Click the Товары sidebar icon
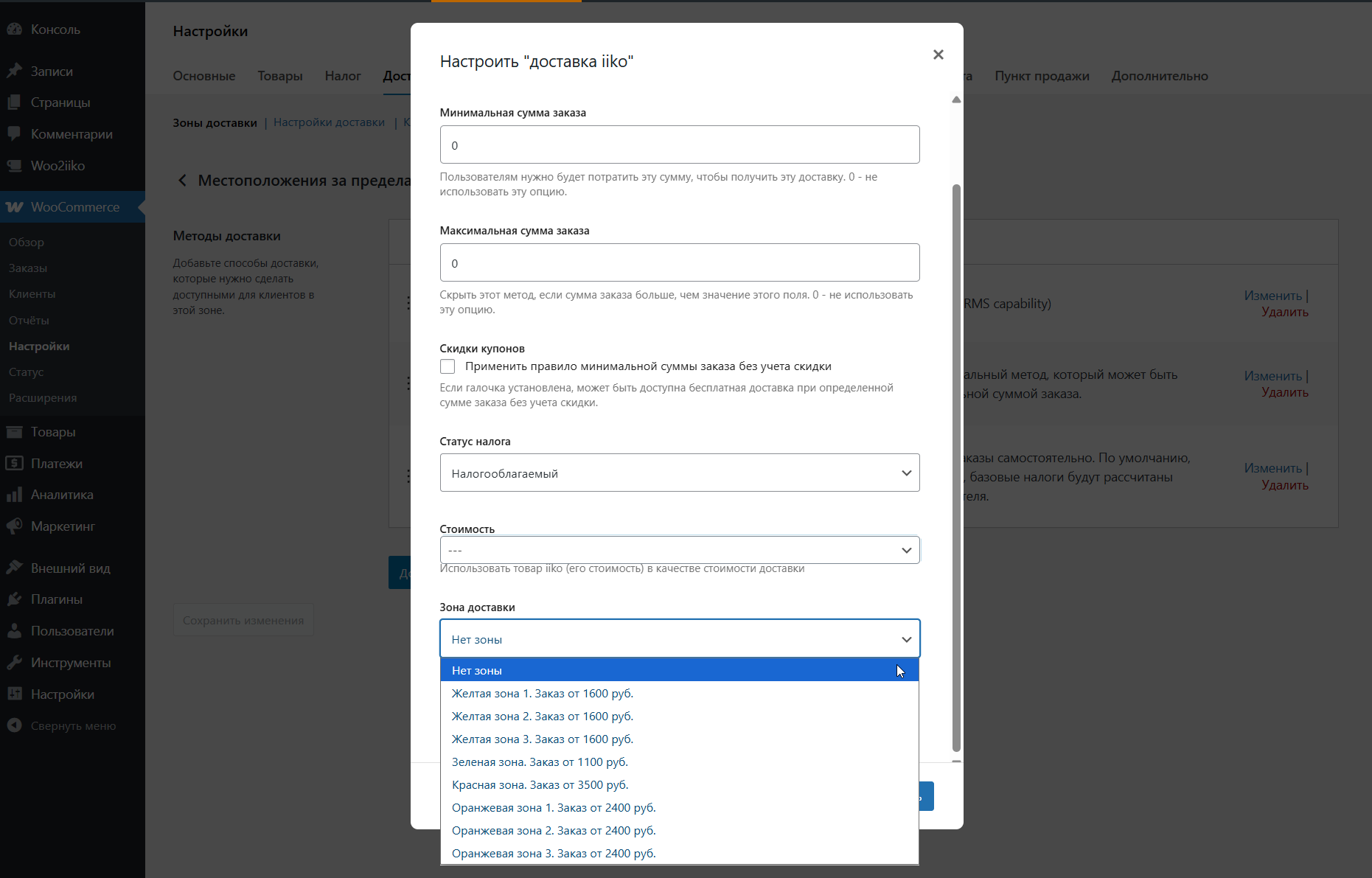 click(14, 432)
